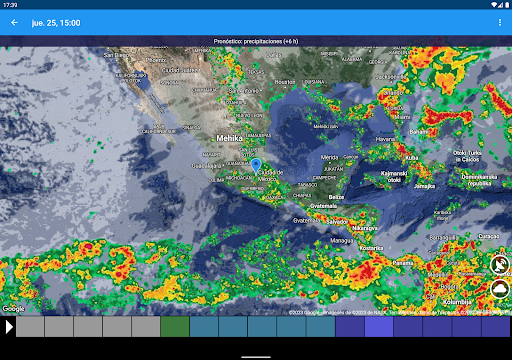This screenshot has height=360, width=512.
Task: Click the 'Otoki Turks in Caicos' label
Action: 467,156
